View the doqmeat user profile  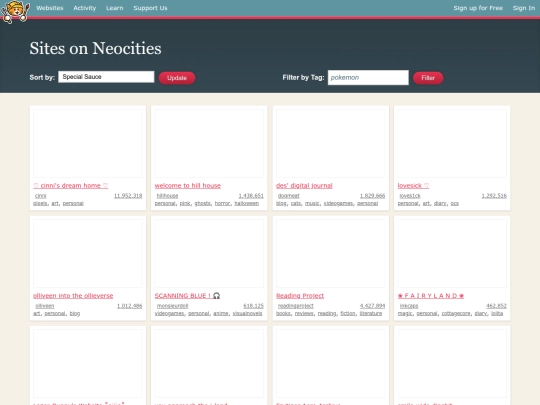(x=289, y=196)
